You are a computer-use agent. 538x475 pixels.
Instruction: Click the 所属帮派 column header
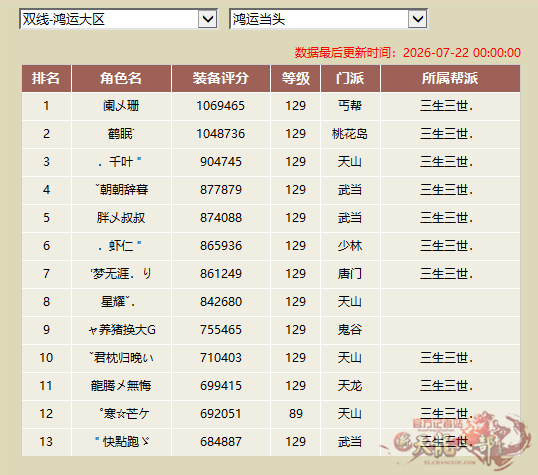pos(450,78)
